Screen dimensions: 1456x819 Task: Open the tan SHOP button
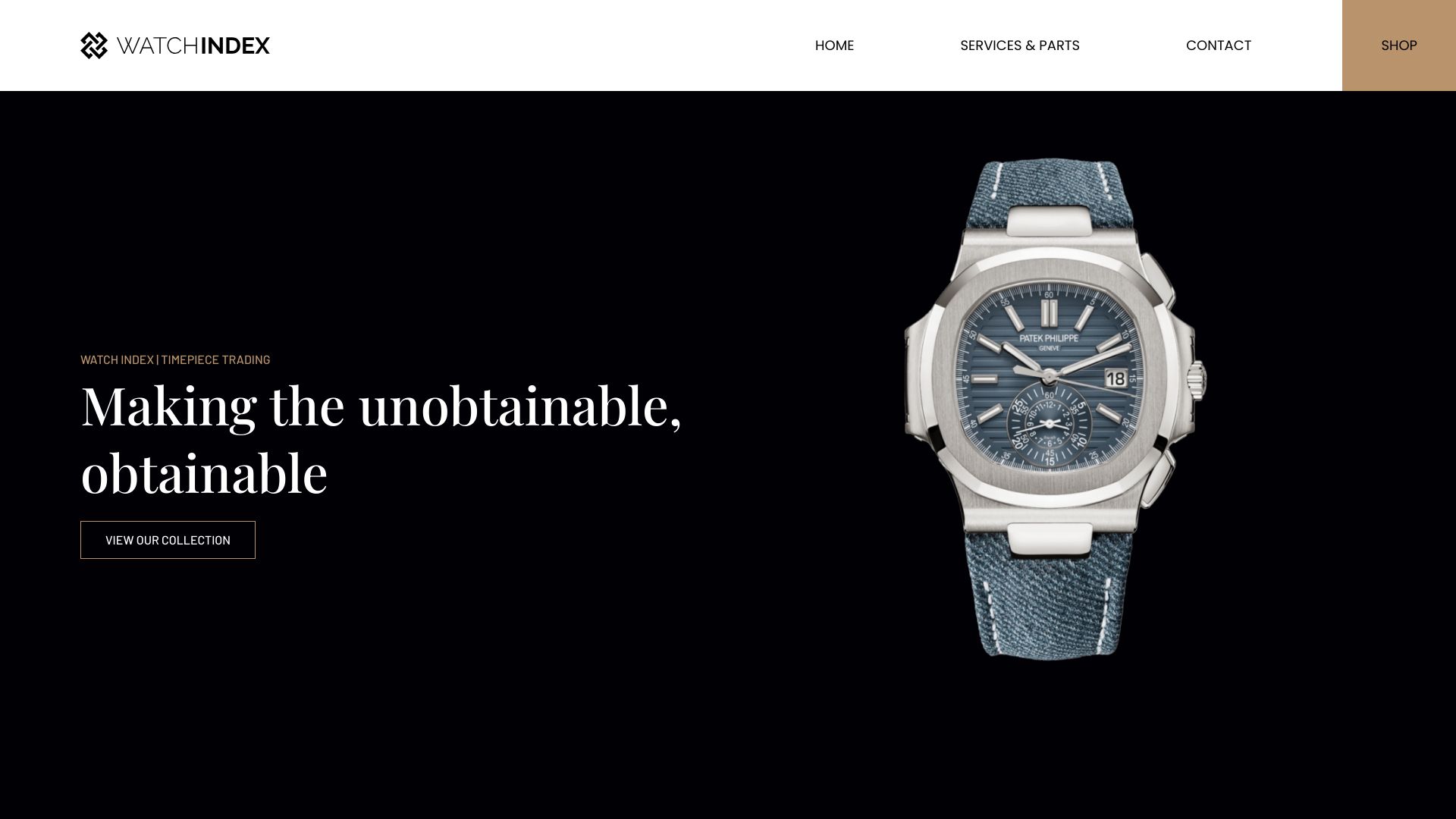point(1398,45)
